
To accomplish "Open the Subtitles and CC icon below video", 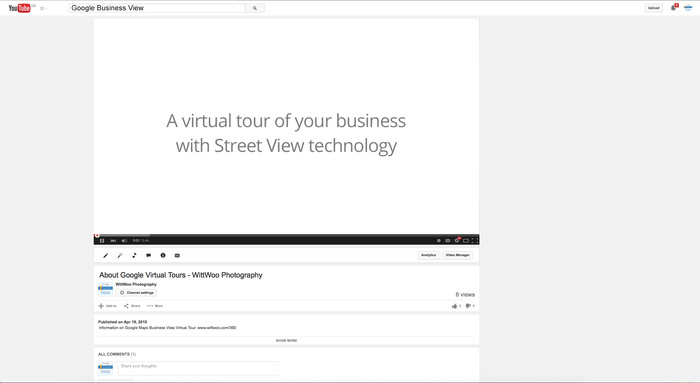I will click(177, 256).
